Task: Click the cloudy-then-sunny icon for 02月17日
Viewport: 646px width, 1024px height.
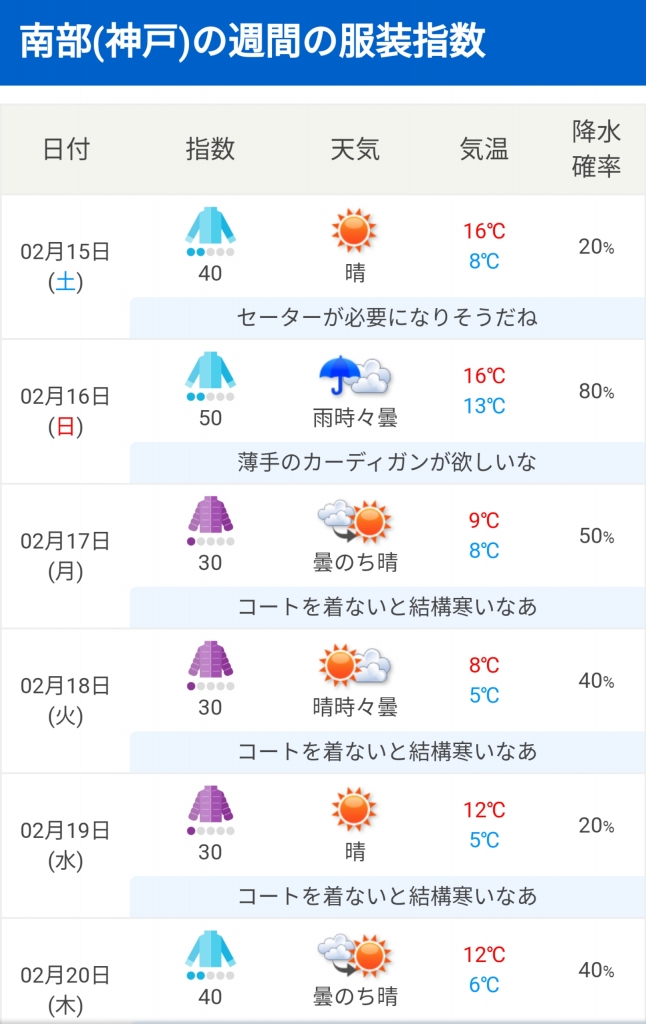Action: [x=355, y=521]
